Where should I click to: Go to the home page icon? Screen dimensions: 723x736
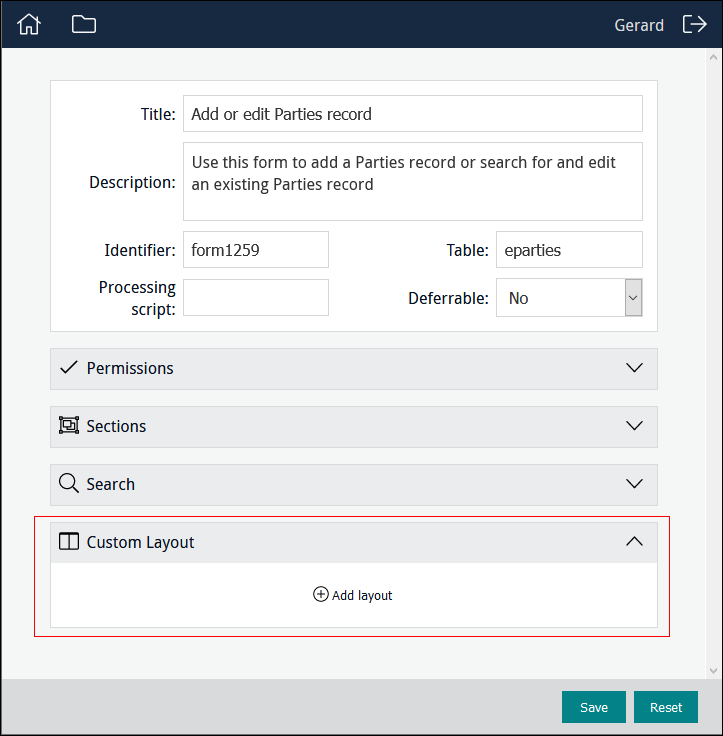(x=29, y=25)
